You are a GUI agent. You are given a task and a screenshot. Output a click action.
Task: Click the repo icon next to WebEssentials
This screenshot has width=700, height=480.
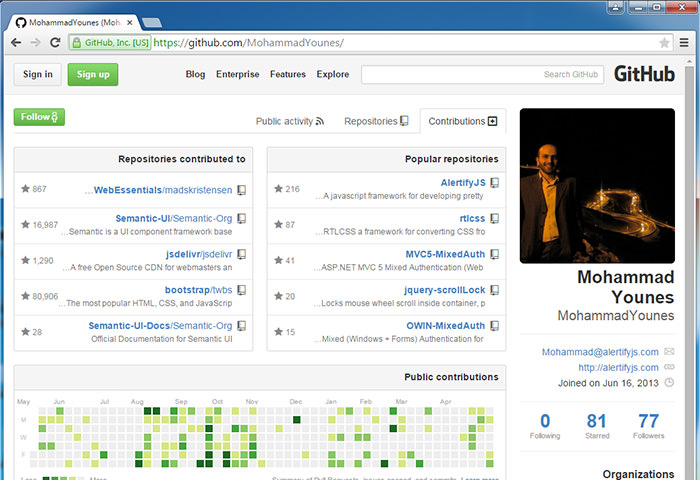(x=242, y=190)
